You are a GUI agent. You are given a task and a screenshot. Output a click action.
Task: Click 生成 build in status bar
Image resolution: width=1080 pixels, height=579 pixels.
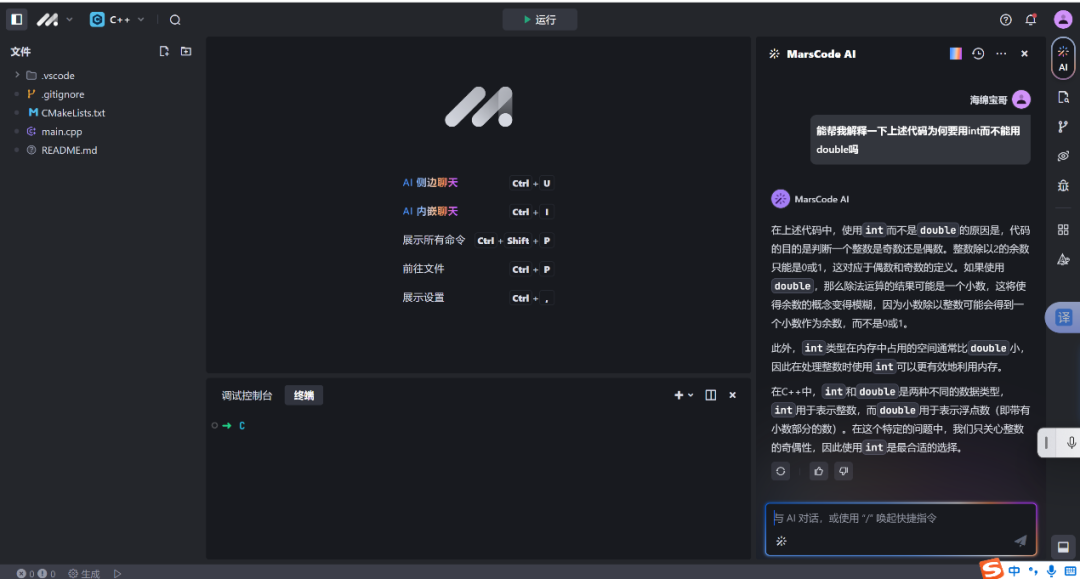84,573
